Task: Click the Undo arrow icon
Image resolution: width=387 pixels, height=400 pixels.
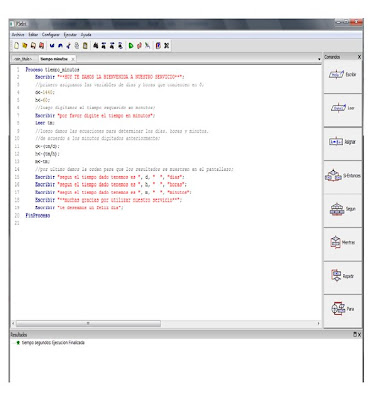Action: (52, 46)
